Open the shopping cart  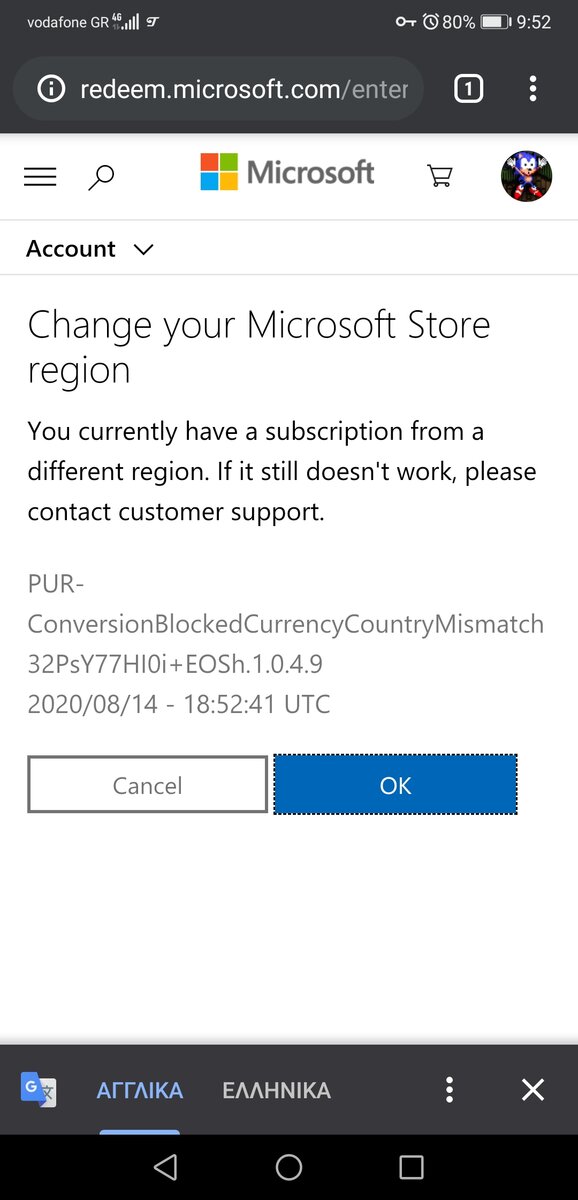pos(439,177)
